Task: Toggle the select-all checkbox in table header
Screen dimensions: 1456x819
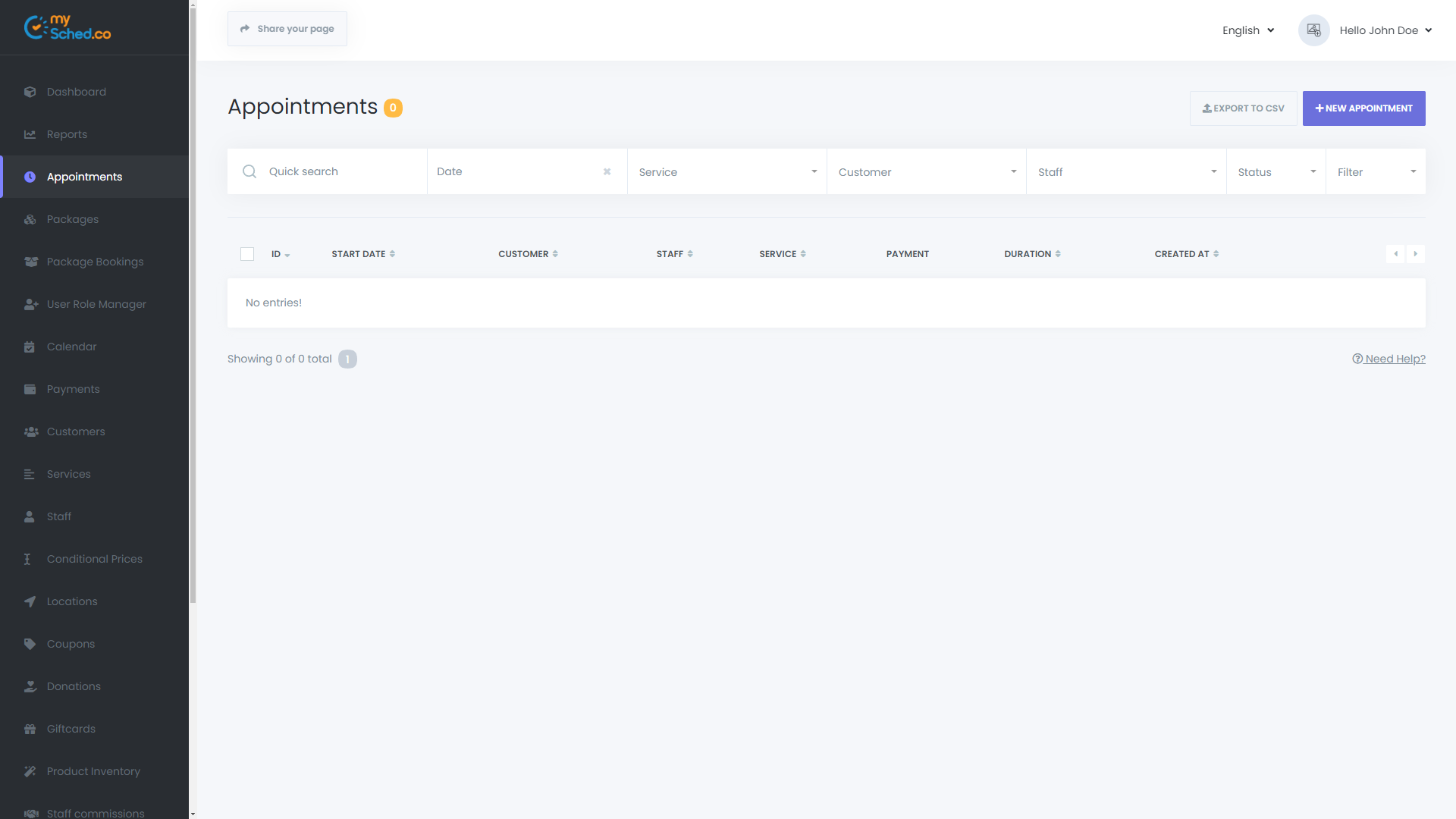Action: point(247,254)
